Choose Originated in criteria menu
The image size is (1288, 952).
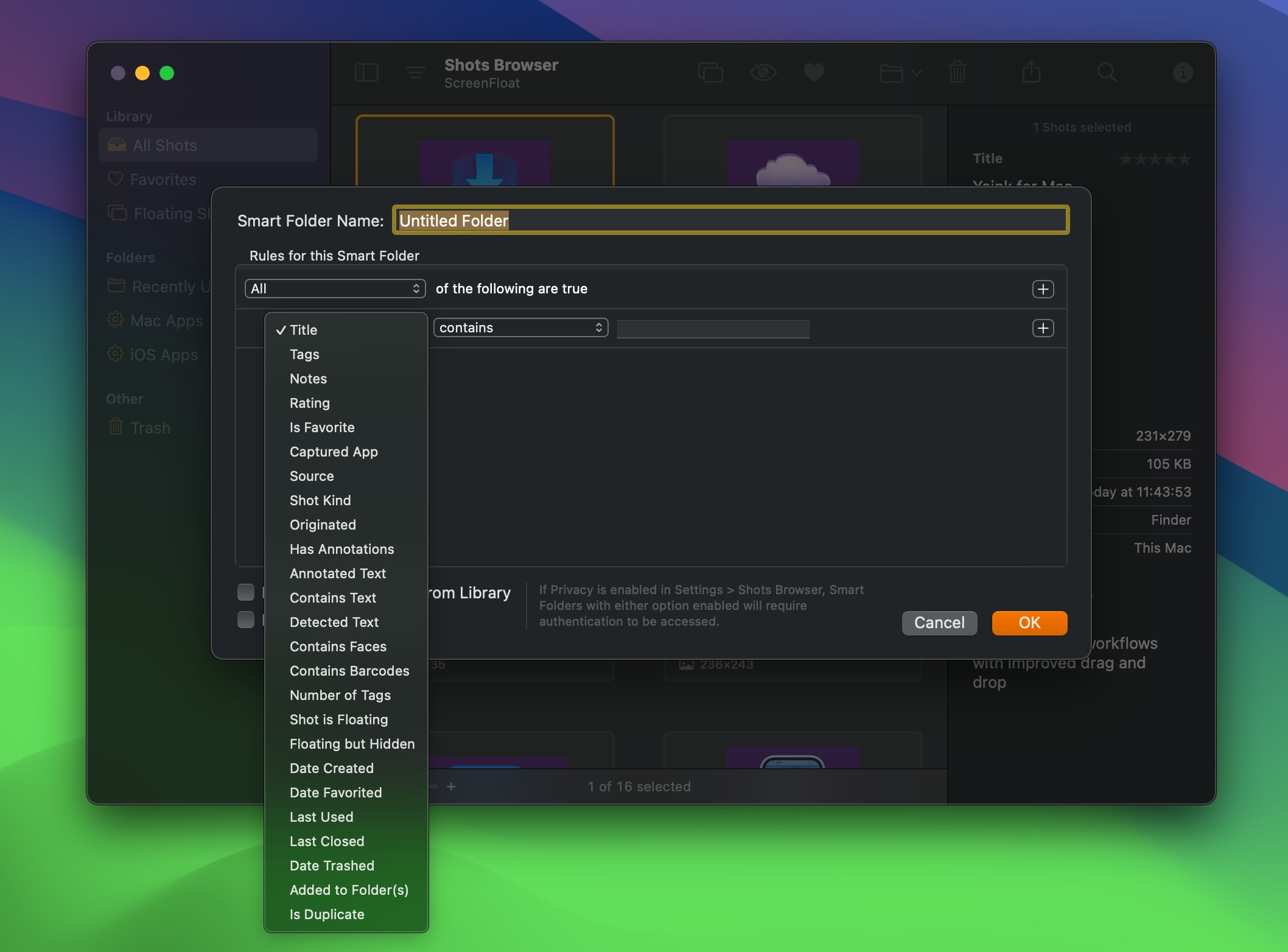click(x=346, y=525)
